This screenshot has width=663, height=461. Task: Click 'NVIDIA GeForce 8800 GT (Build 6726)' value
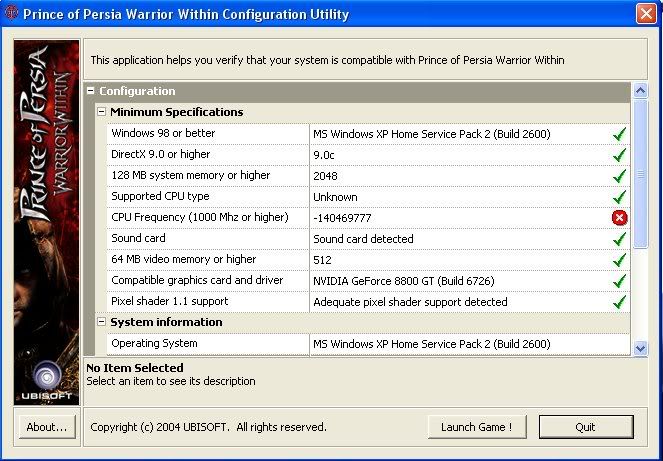click(x=404, y=281)
